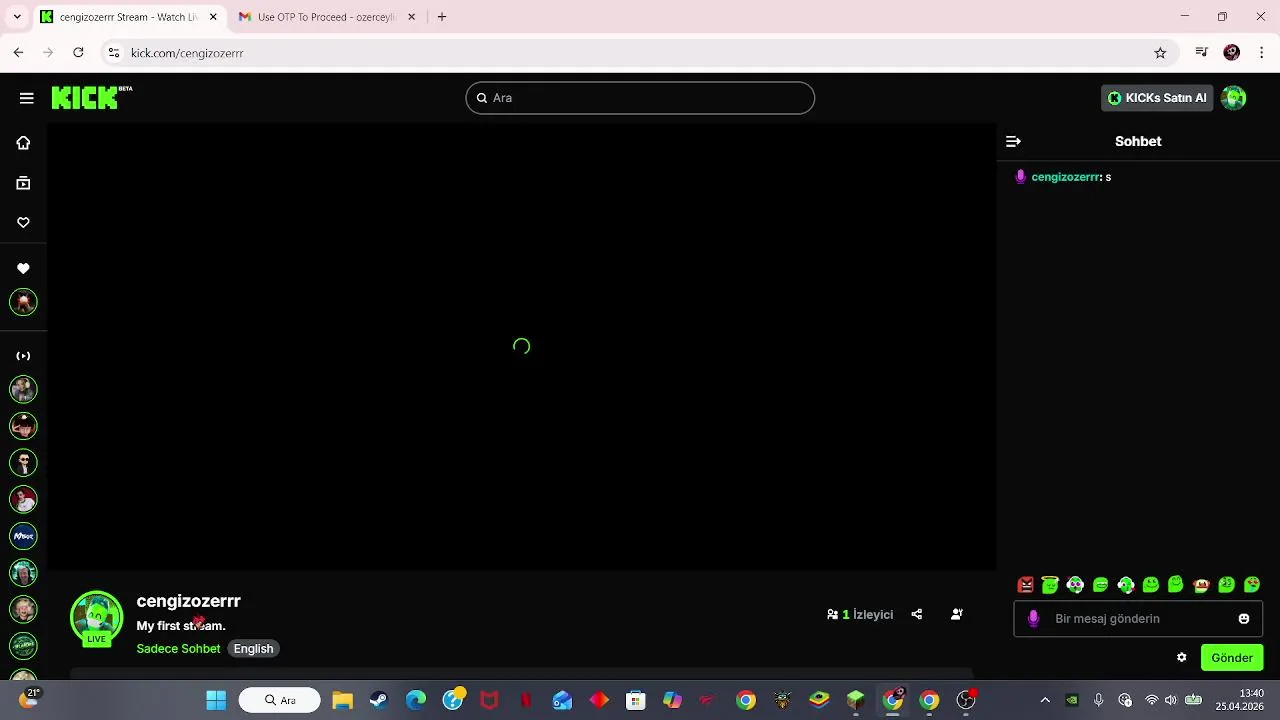
Task: Click 'KICKs Satın Al' button
Action: pos(1157,98)
